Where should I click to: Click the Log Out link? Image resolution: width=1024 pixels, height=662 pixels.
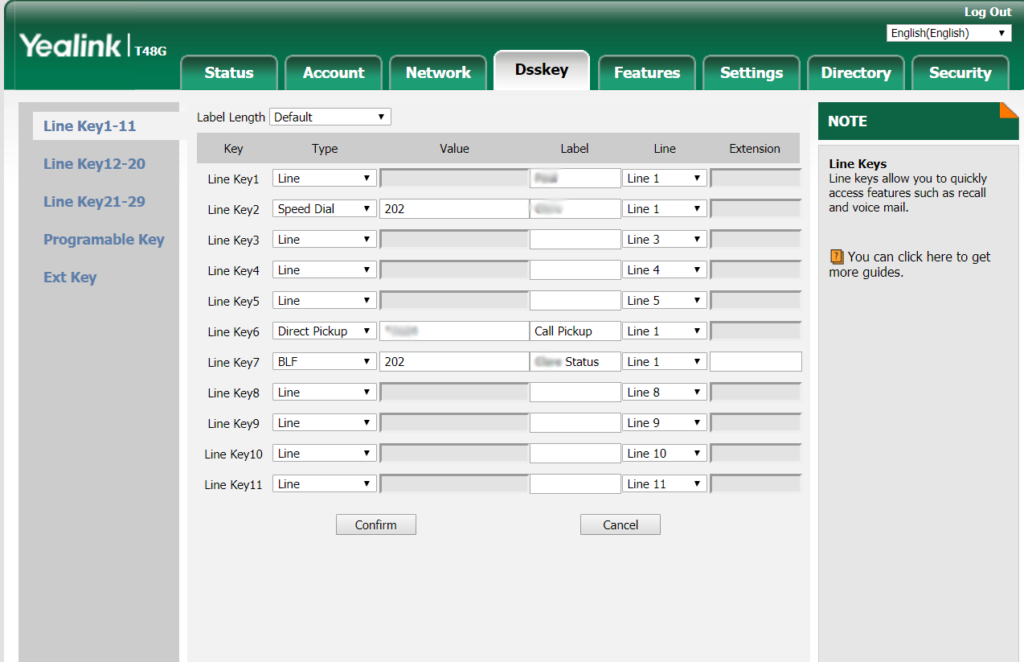pos(987,12)
